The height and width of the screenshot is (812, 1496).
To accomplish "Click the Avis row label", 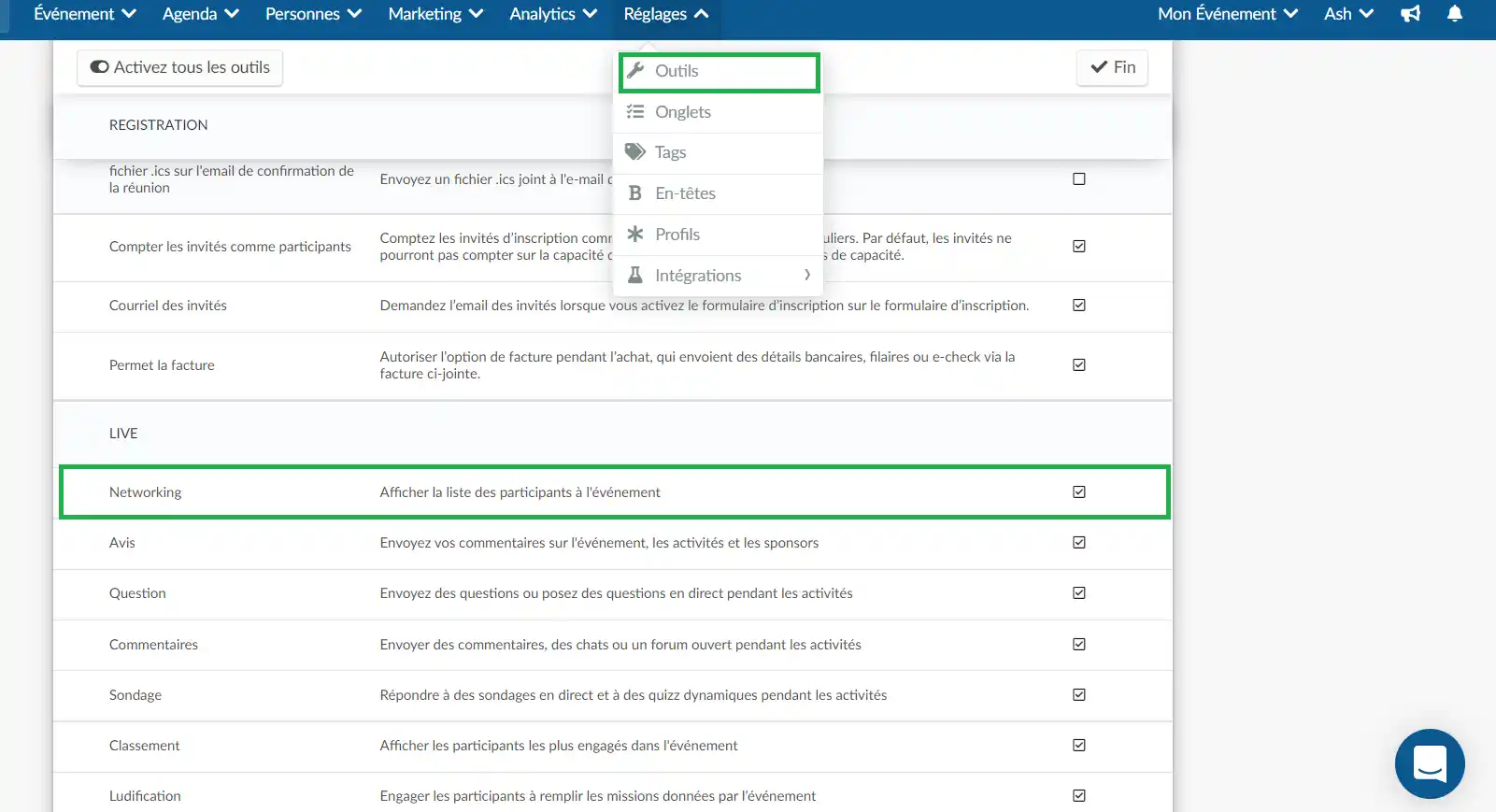I will pos(122,543).
